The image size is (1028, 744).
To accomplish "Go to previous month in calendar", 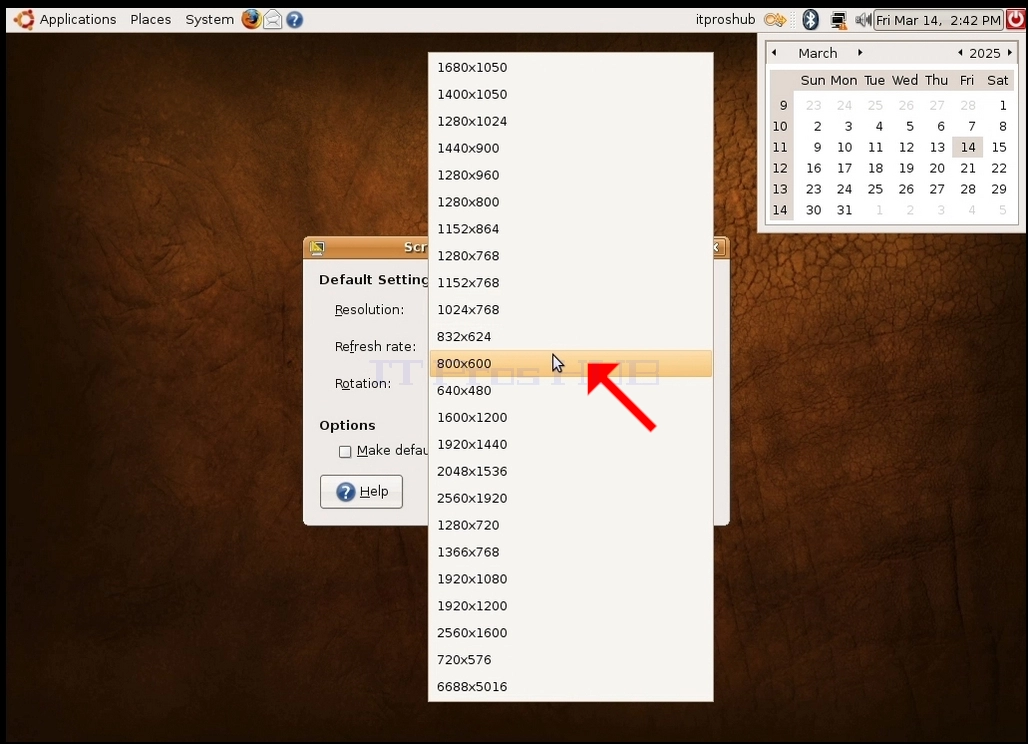I will pyautogui.click(x=774, y=52).
